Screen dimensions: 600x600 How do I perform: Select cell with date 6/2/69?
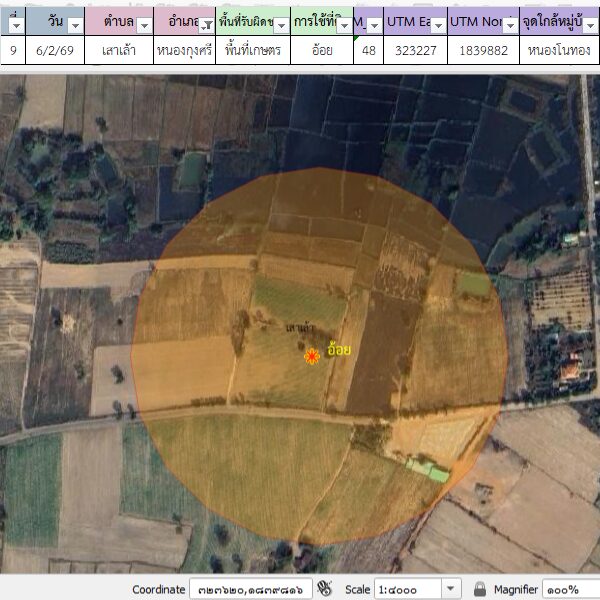(55, 49)
